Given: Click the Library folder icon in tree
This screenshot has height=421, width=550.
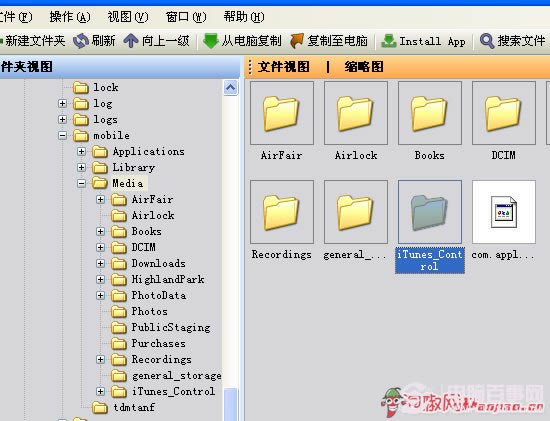Looking at the screenshot, I should coord(100,167).
